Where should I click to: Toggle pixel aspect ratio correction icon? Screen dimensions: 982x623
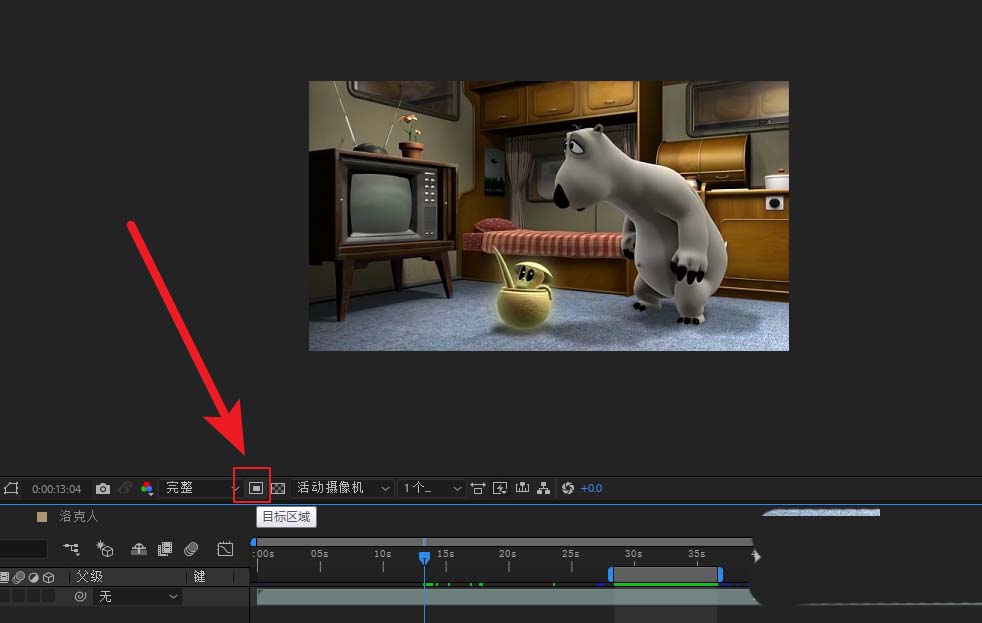[478, 488]
